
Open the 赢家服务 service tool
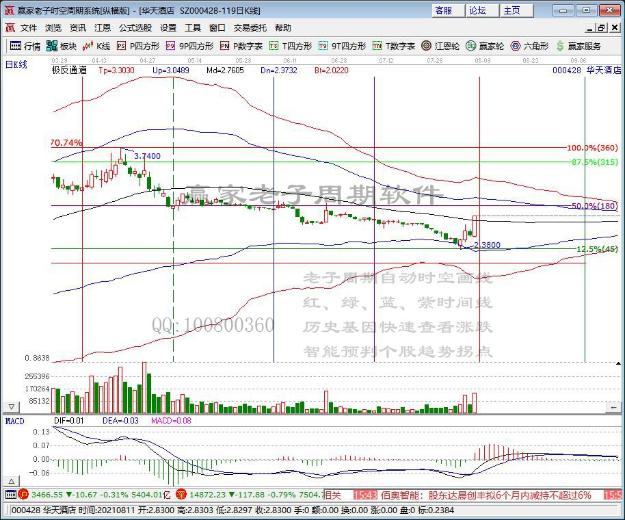[578, 46]
